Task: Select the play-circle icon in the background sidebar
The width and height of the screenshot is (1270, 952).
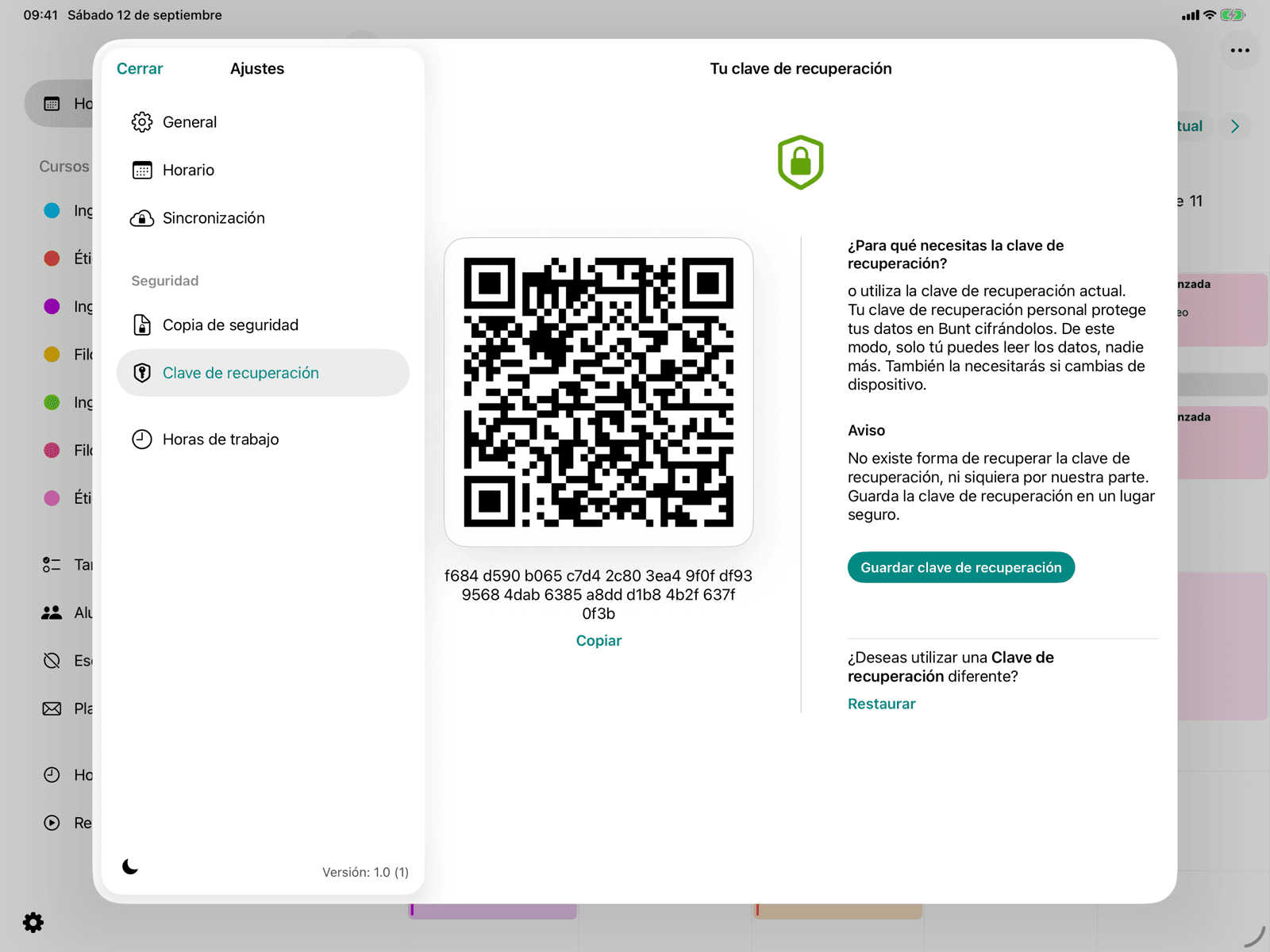Action: (52, 823)
